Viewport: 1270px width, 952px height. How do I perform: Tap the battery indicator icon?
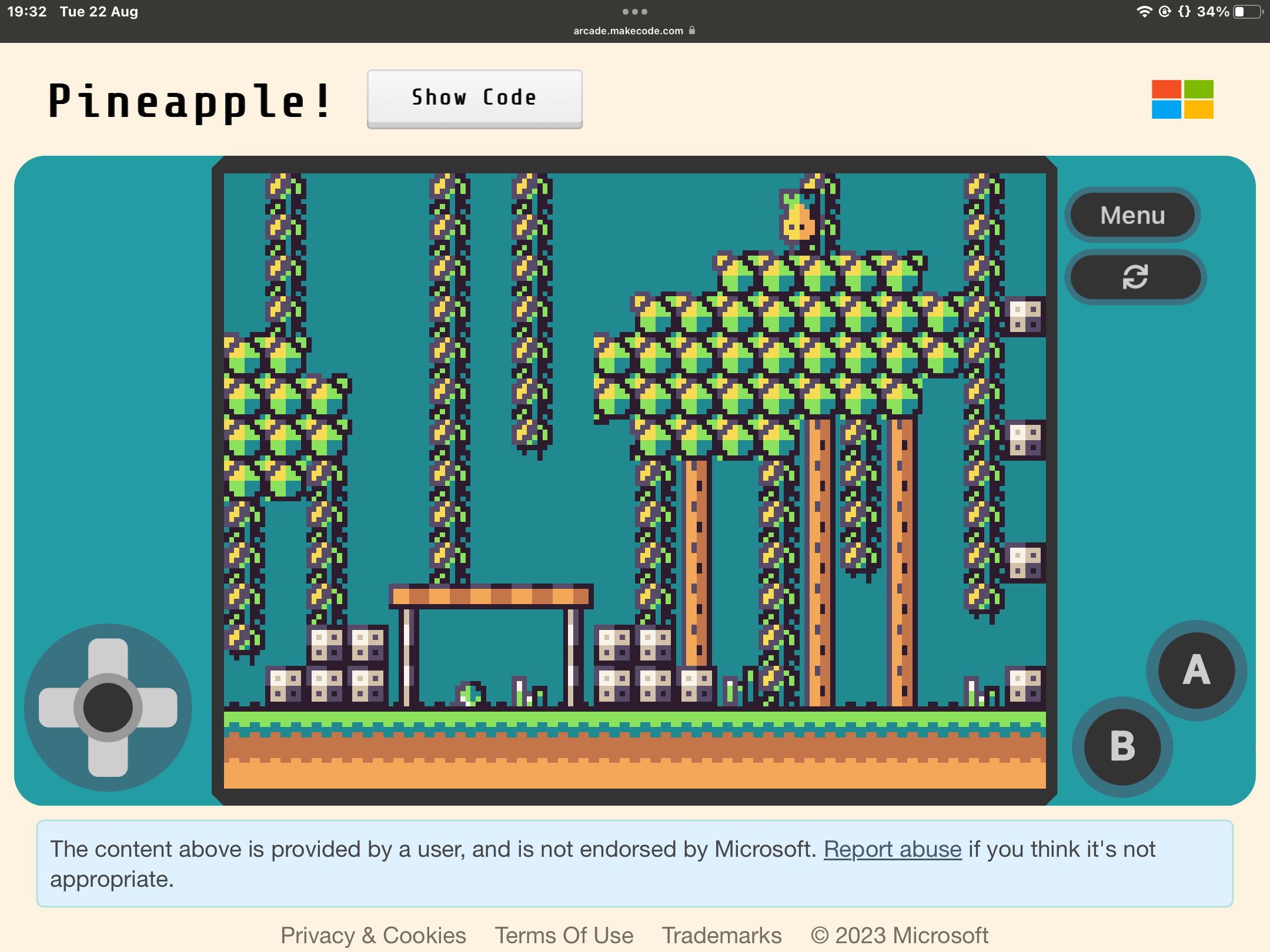pos(1248,12)
